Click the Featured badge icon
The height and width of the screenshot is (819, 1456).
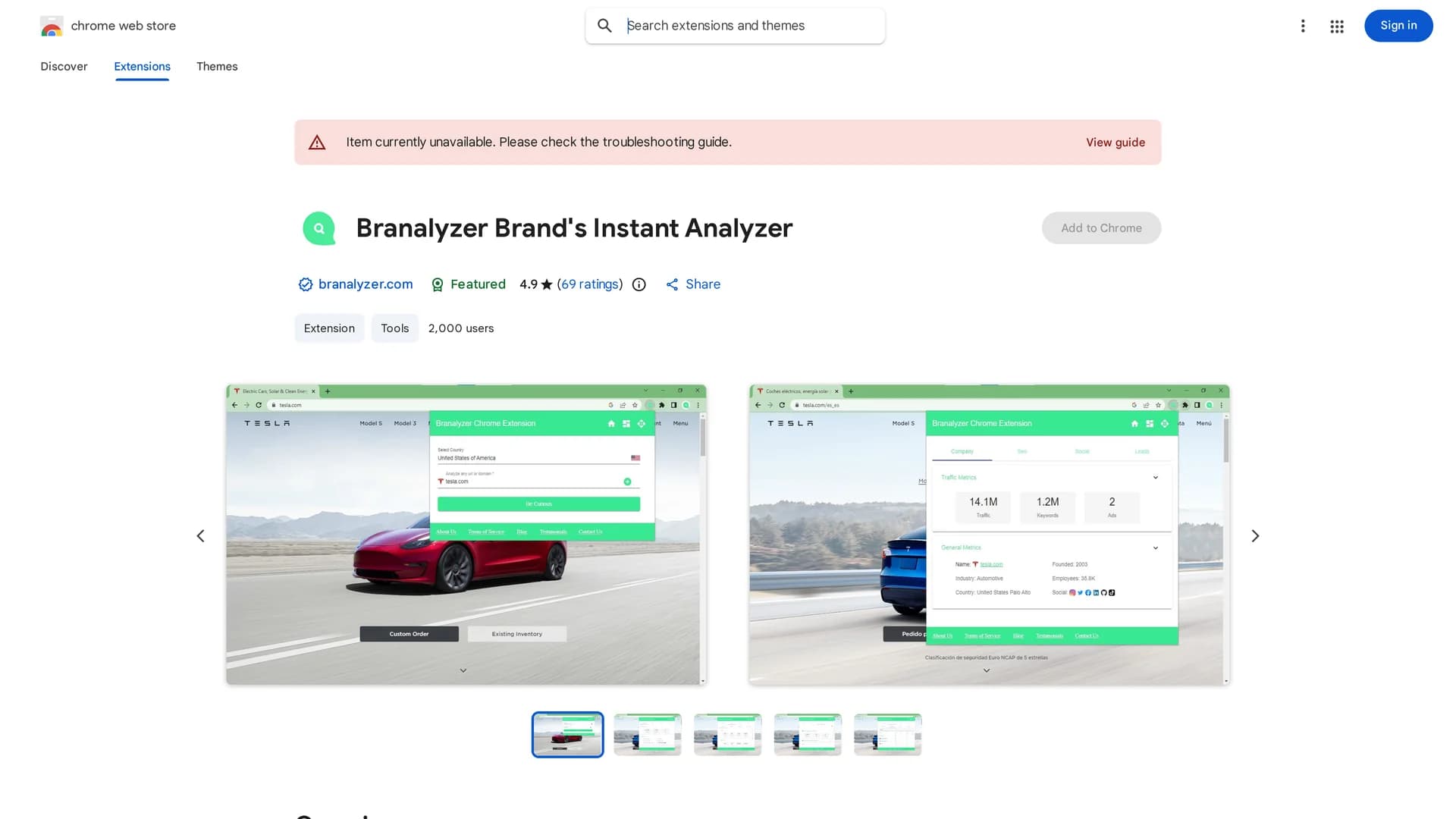438,284
